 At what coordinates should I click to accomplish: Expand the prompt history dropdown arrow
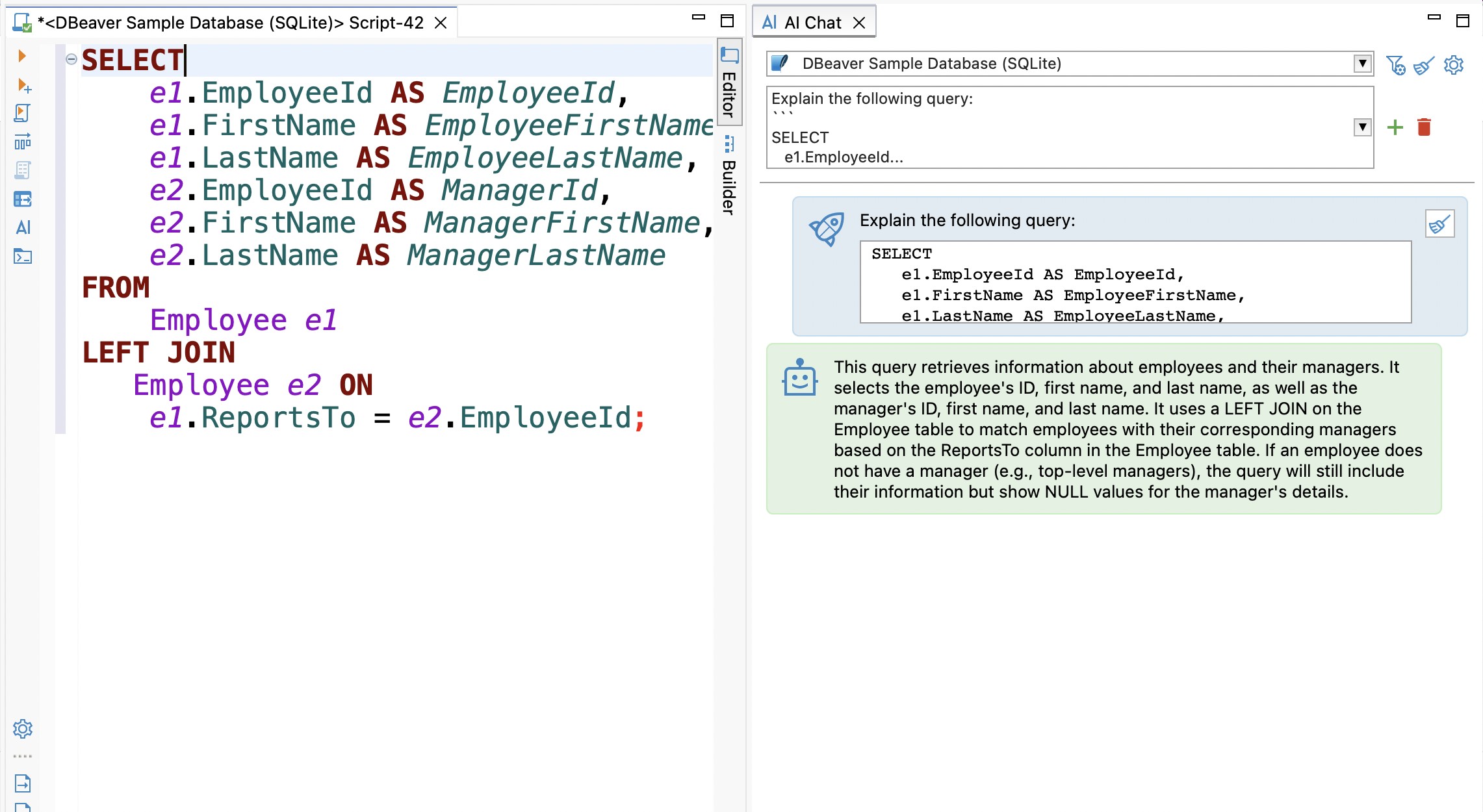[1362, 127]
